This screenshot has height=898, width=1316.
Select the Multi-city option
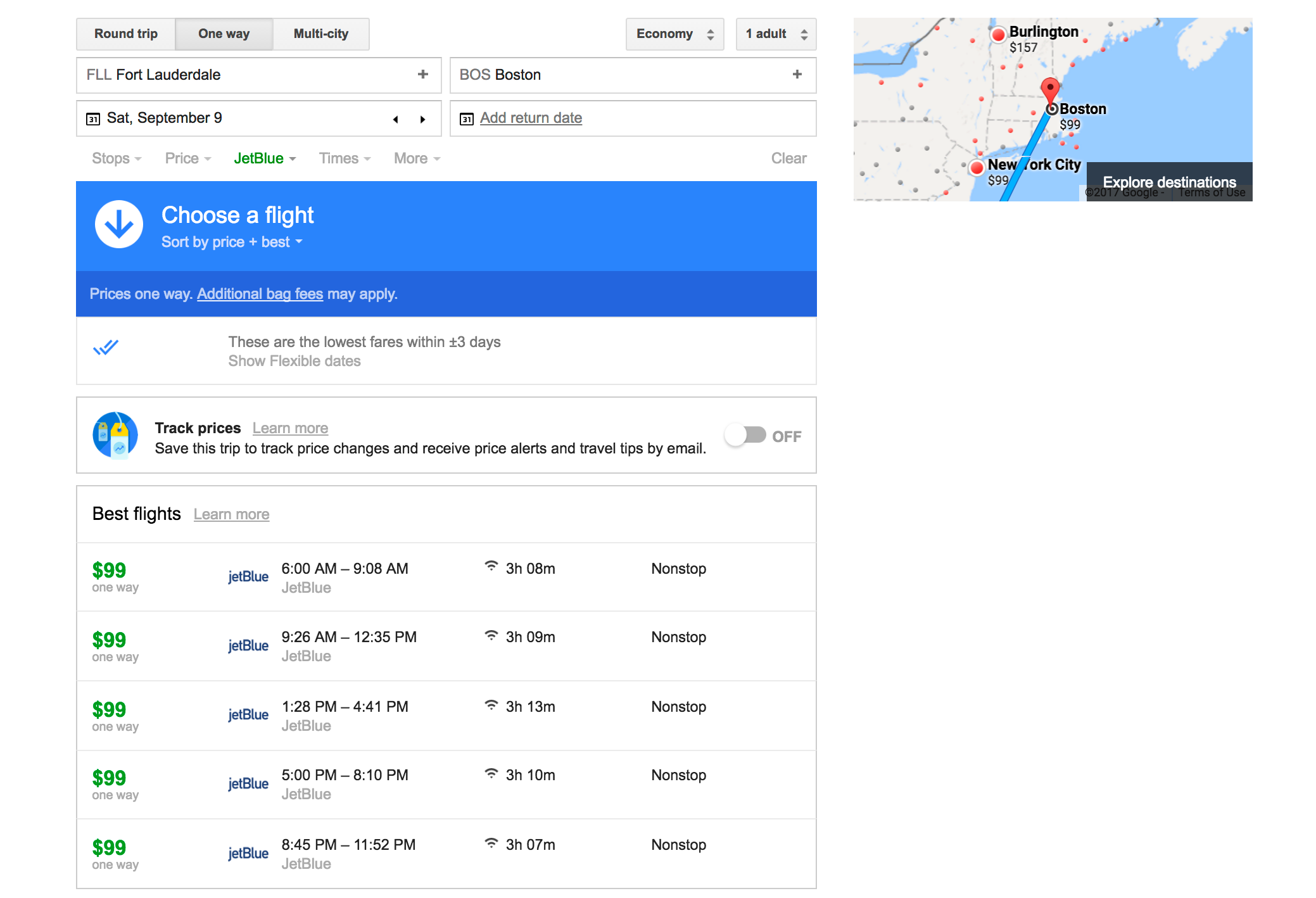(320, 34)
